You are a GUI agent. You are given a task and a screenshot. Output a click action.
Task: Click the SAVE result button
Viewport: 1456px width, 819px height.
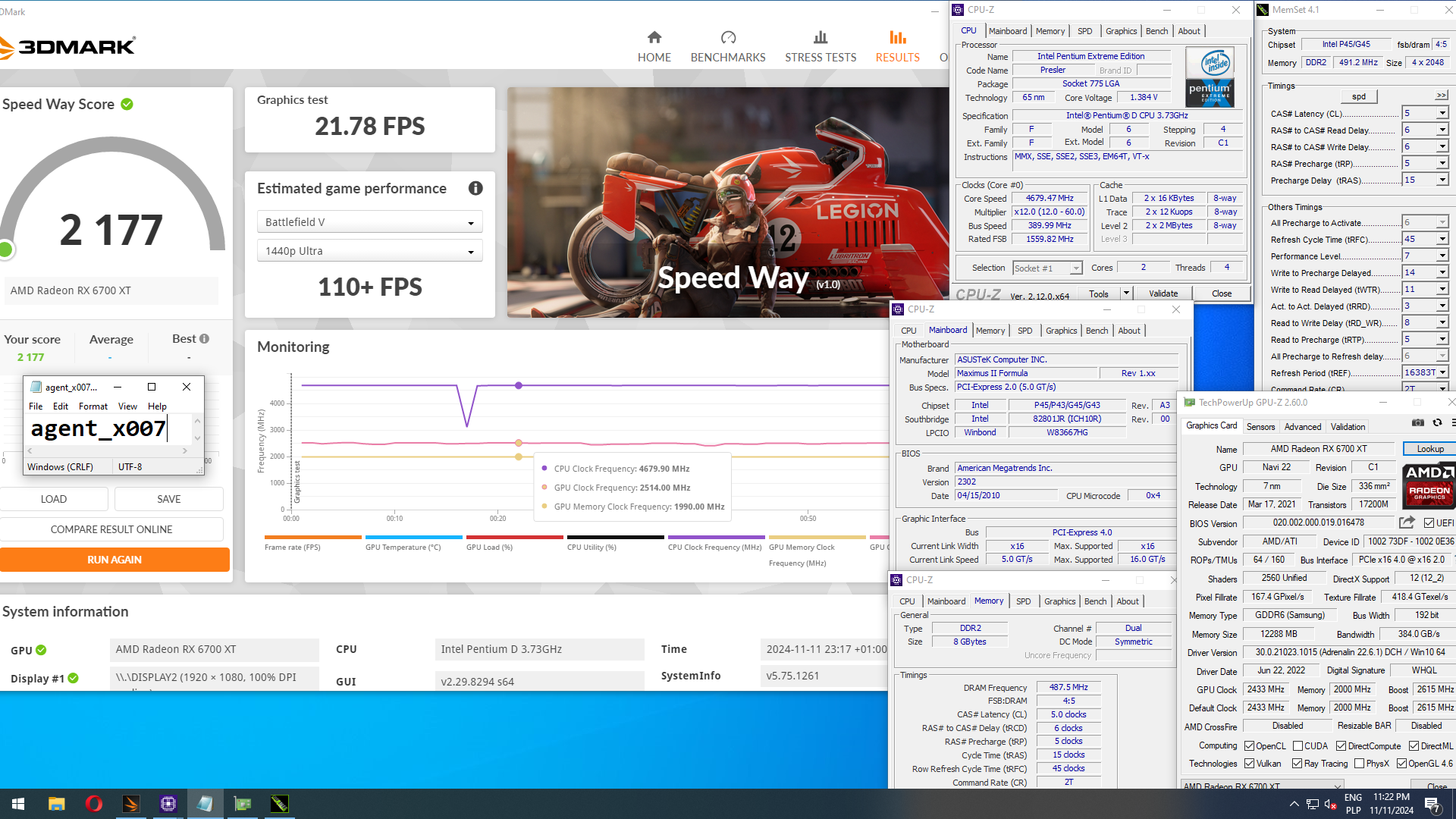click(x=169, y=499)
